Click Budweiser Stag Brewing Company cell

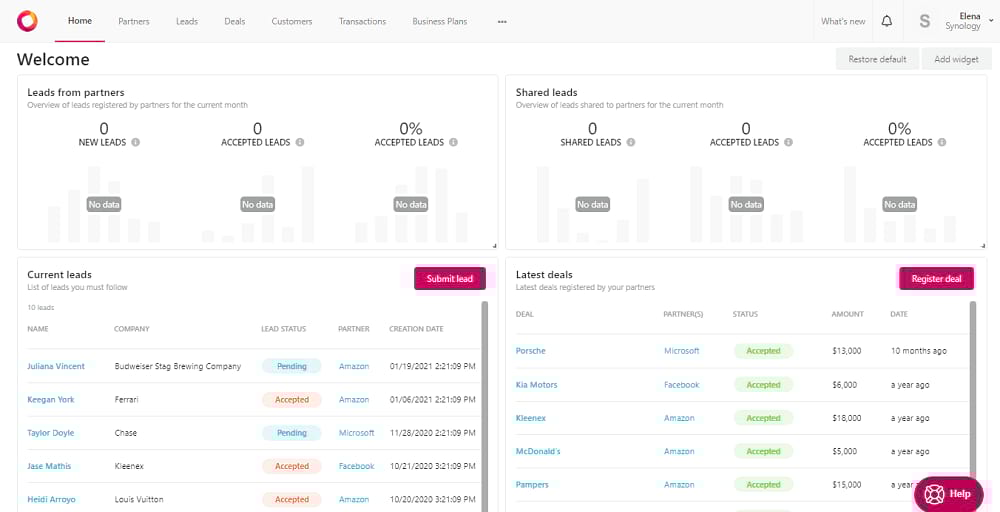[x=178, y=366]
